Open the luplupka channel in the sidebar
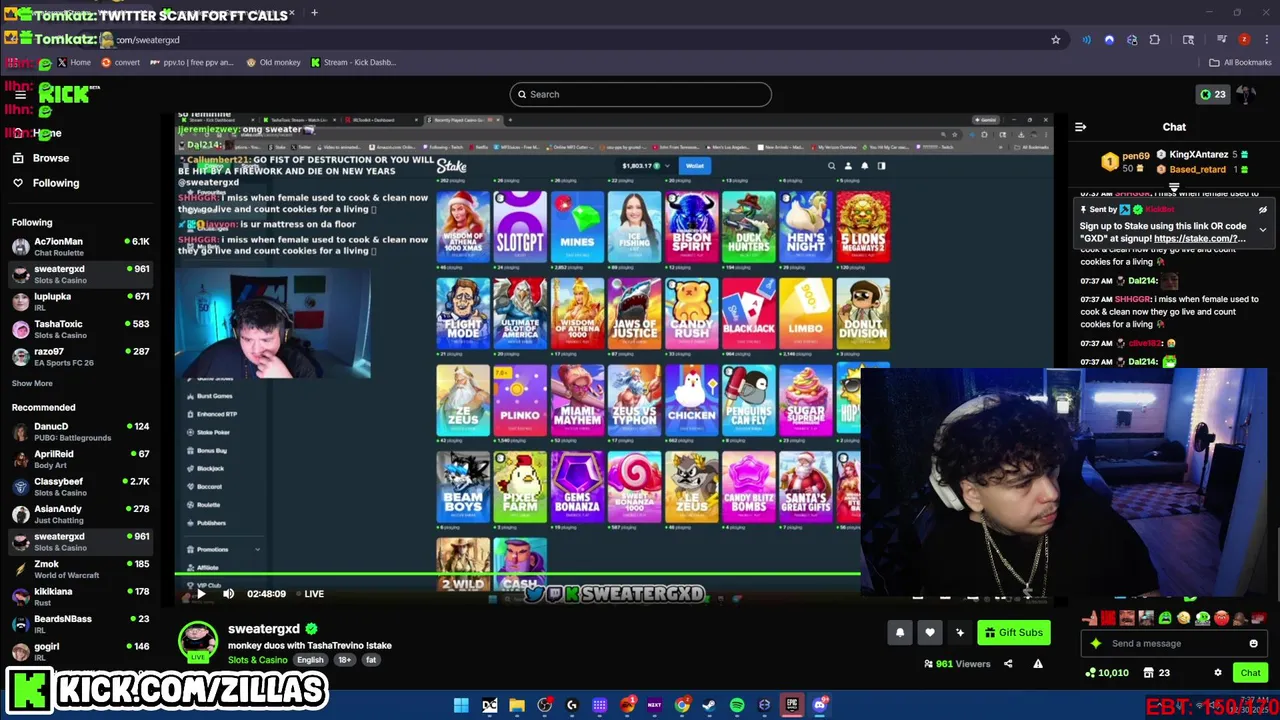The image size is (1280, 720). tap(80, 301)
